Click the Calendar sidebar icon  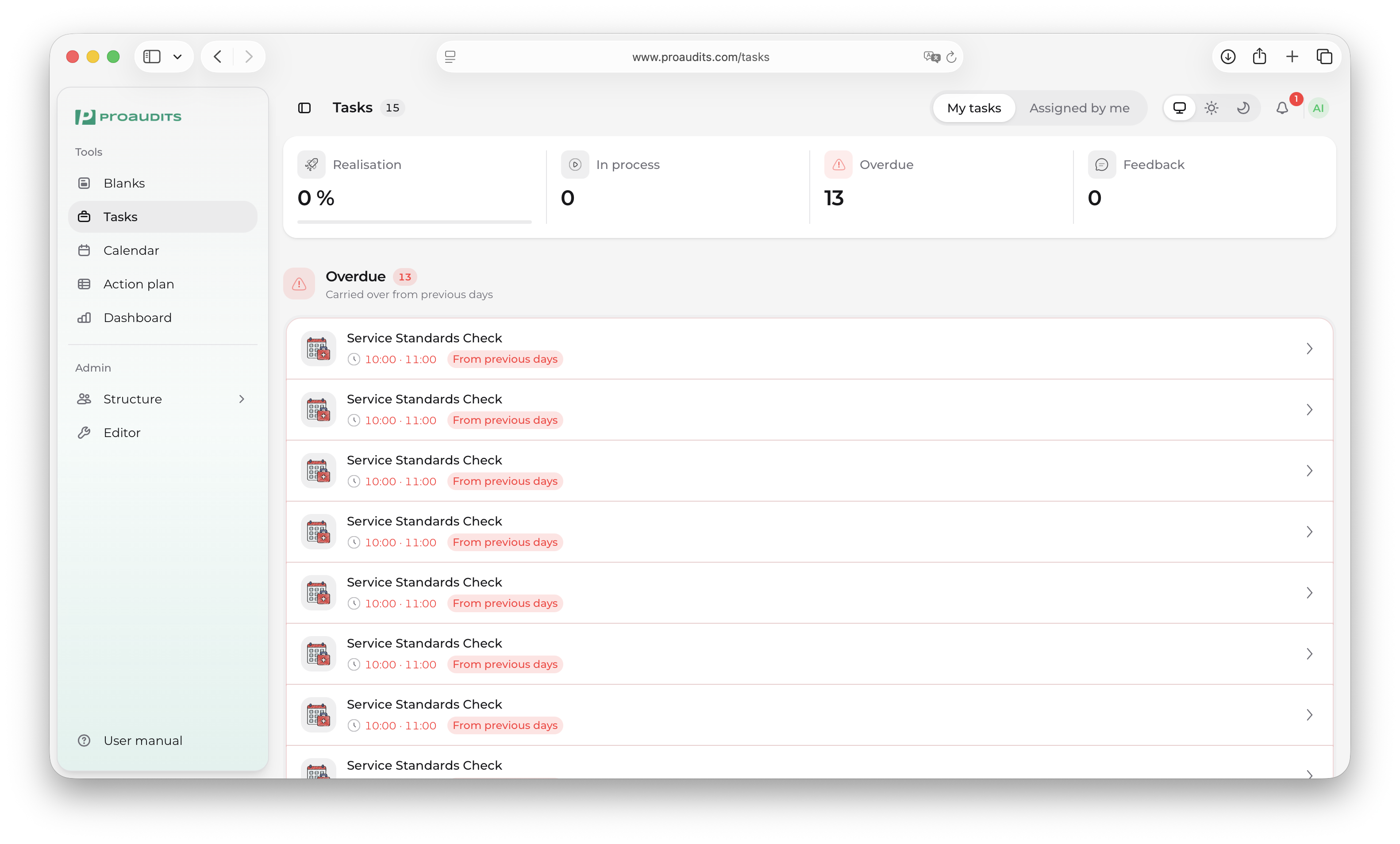(84, 250)
